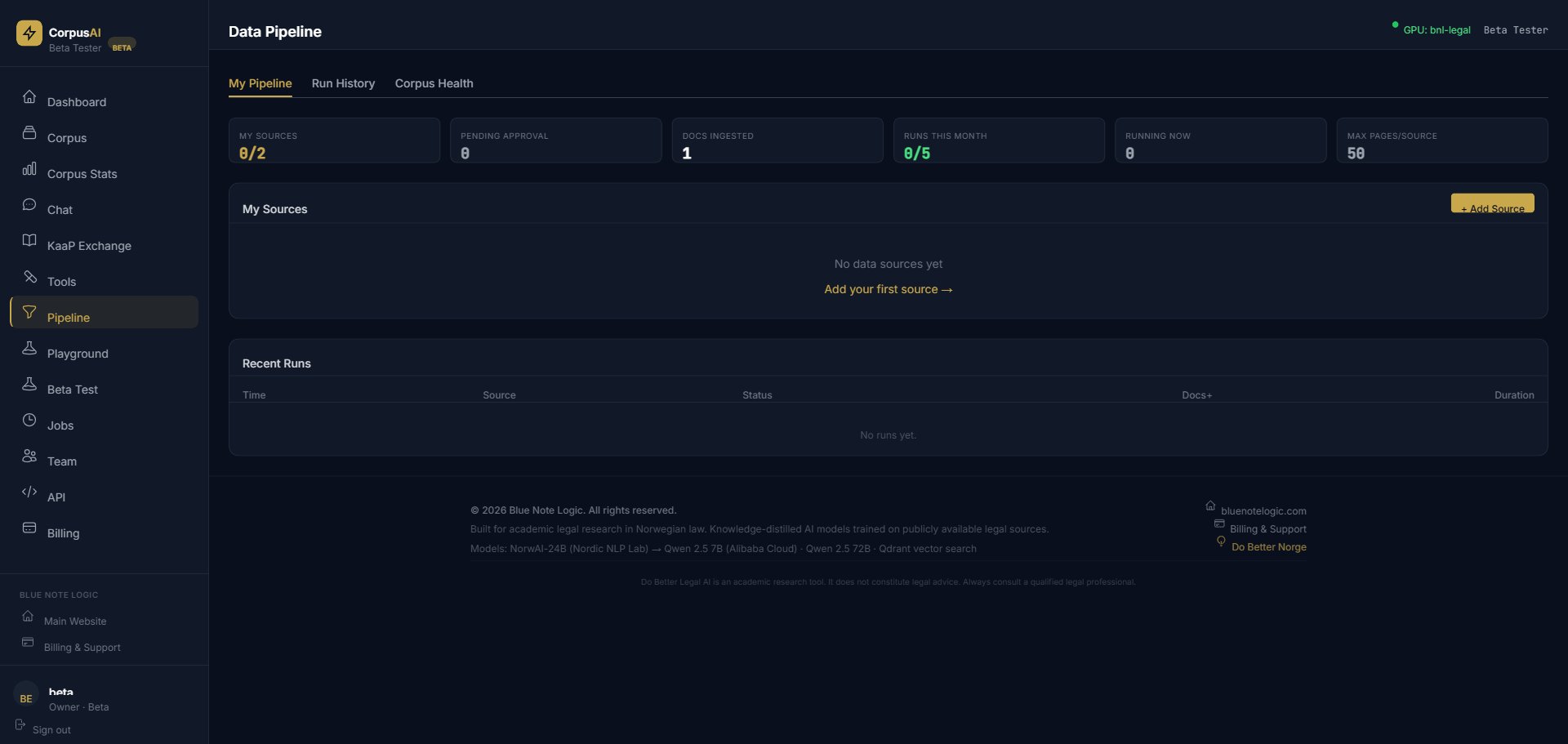The width and height of the screenshot is (1568, 744).
Task: Open the Playground
Action: 78,353
